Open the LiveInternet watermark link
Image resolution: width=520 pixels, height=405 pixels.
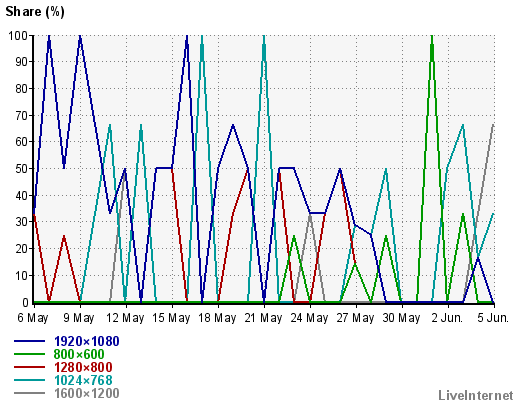476,395
